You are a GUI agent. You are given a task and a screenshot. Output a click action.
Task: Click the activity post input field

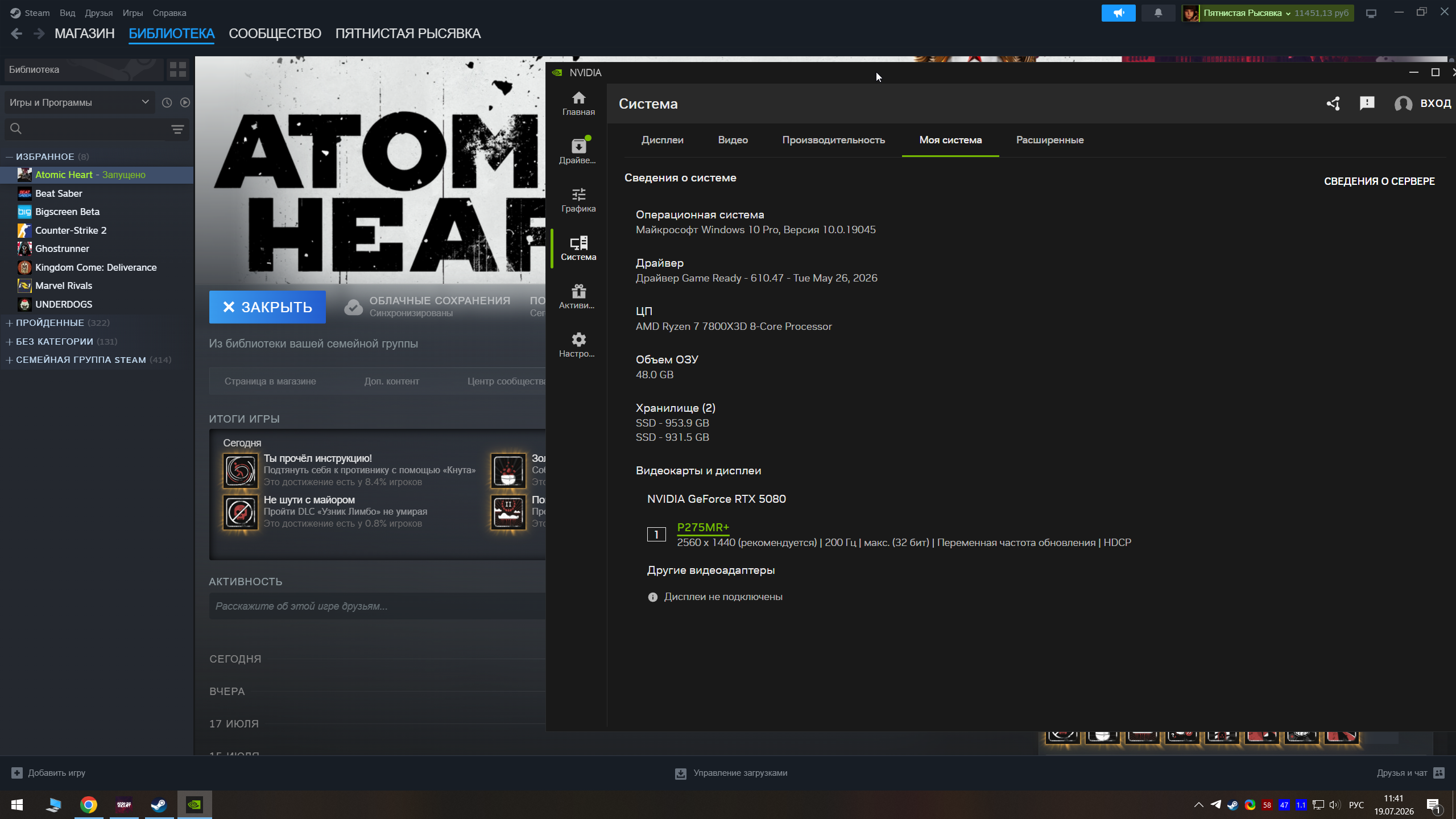coord(378,606)
